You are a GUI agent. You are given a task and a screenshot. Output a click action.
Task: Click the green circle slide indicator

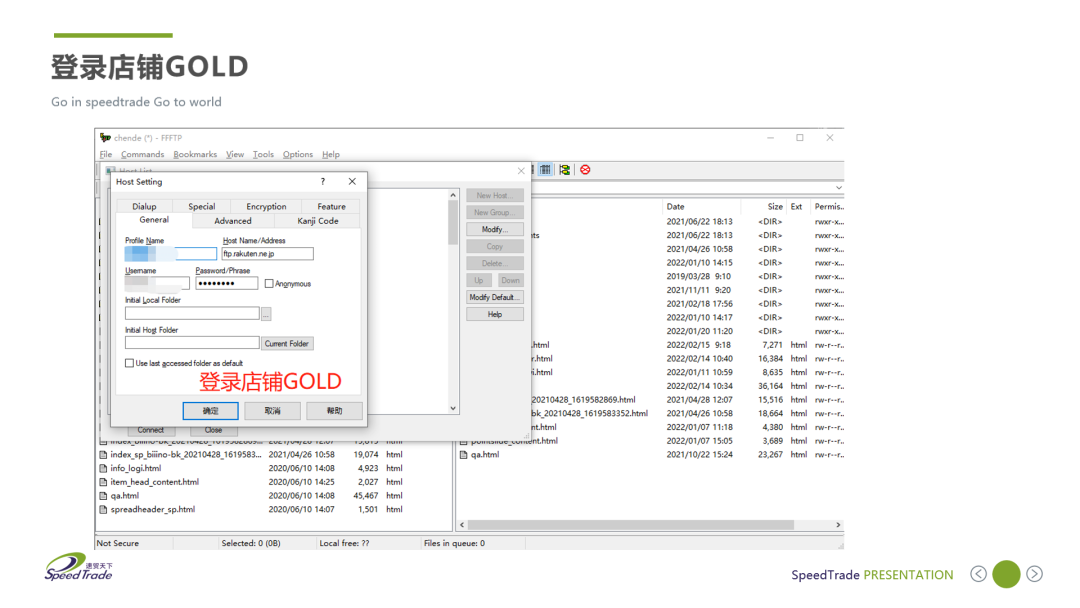coord(1006,574)
